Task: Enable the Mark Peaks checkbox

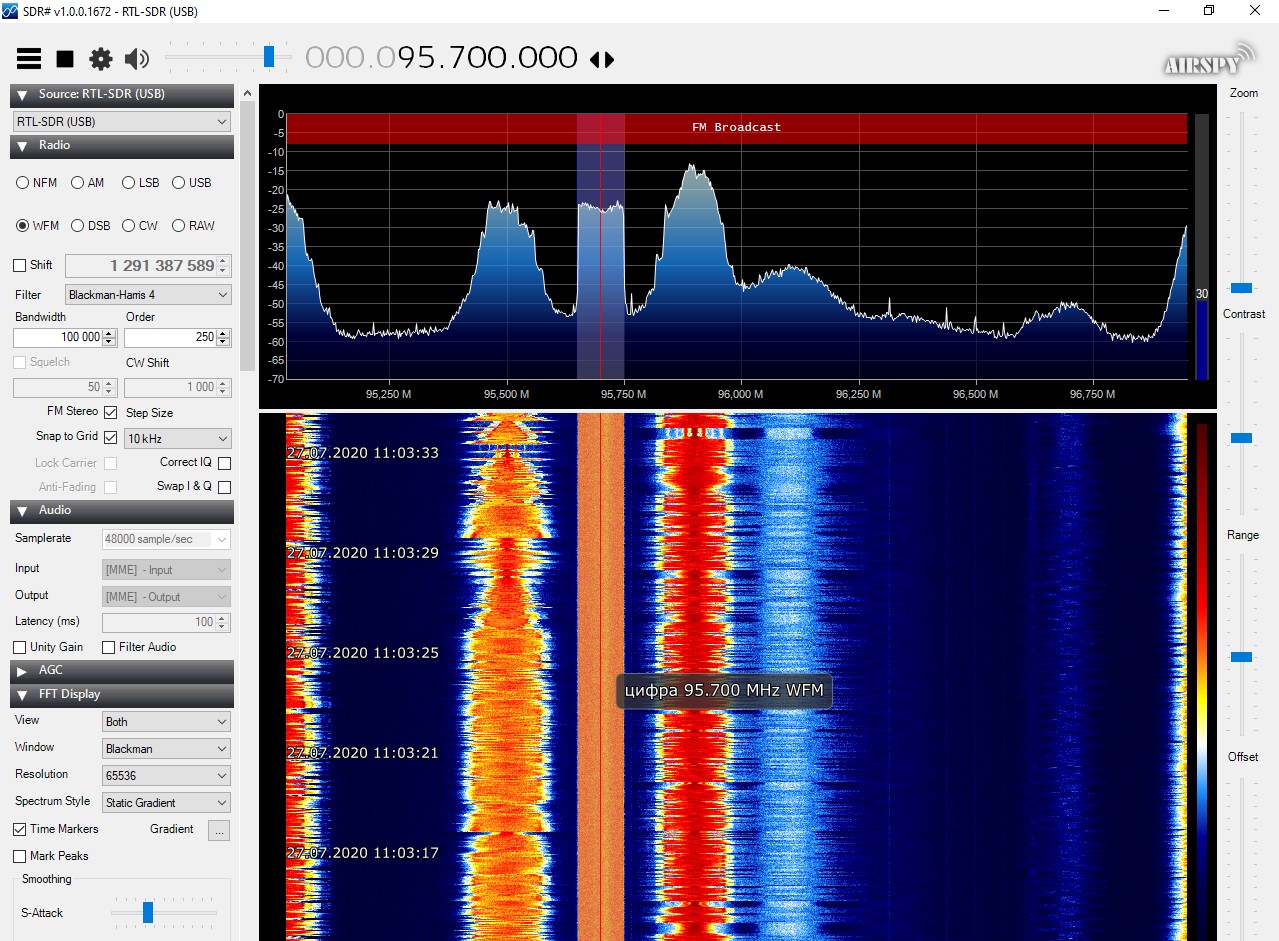Action: coord(20,857)
